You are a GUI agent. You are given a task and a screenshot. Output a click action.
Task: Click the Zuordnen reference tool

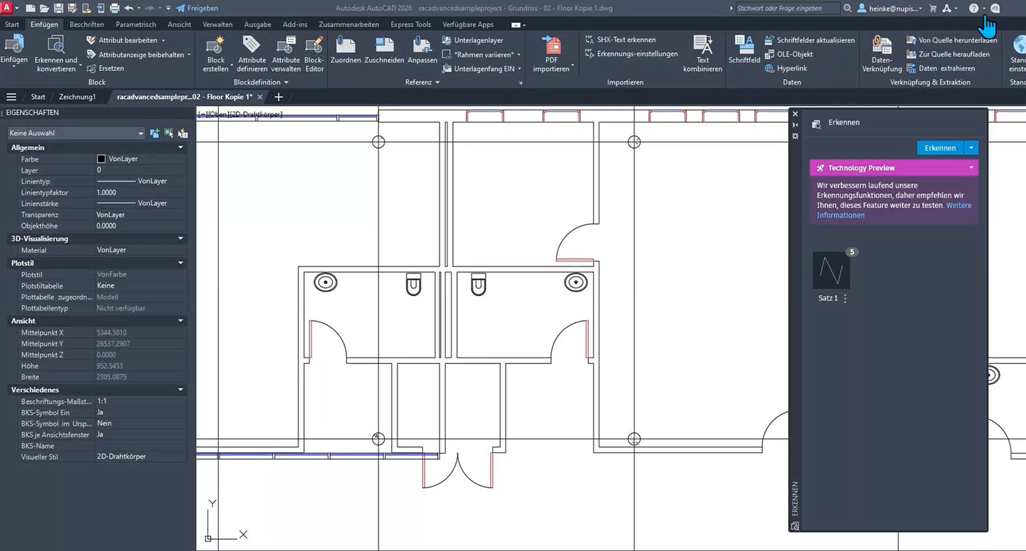[x=345, y=50]
